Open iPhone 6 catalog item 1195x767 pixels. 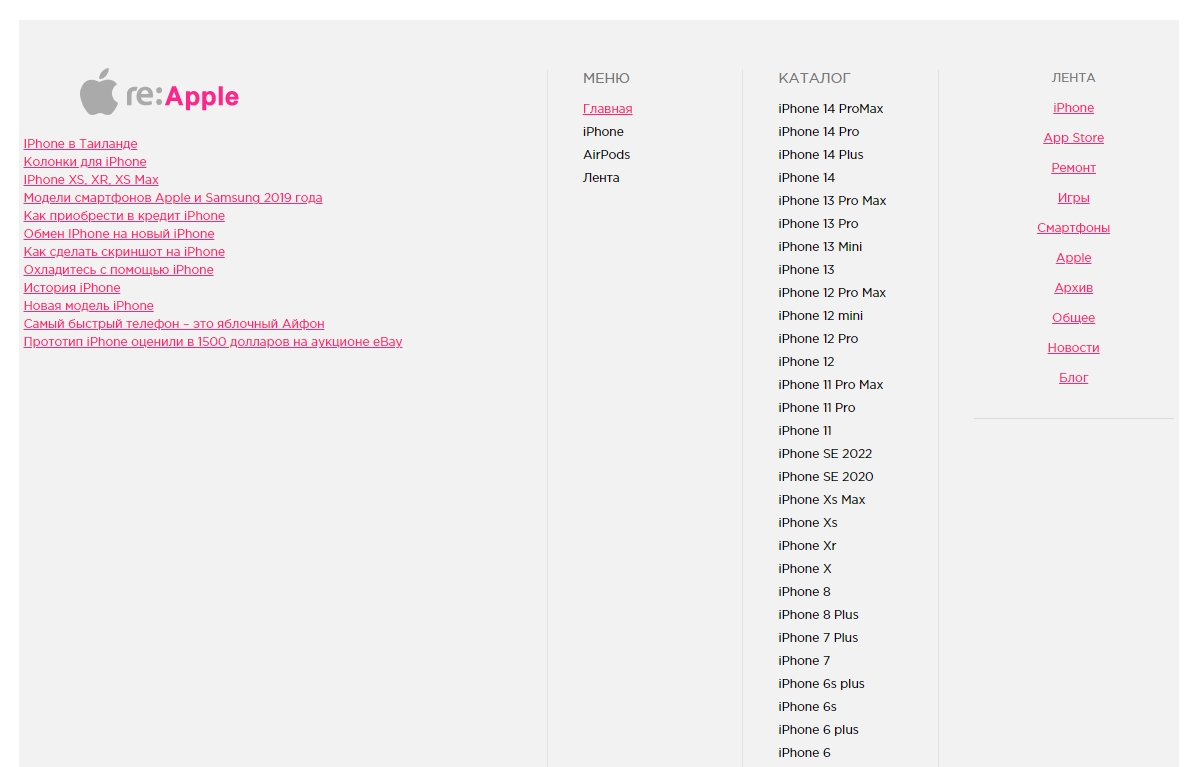coord(804,753)
